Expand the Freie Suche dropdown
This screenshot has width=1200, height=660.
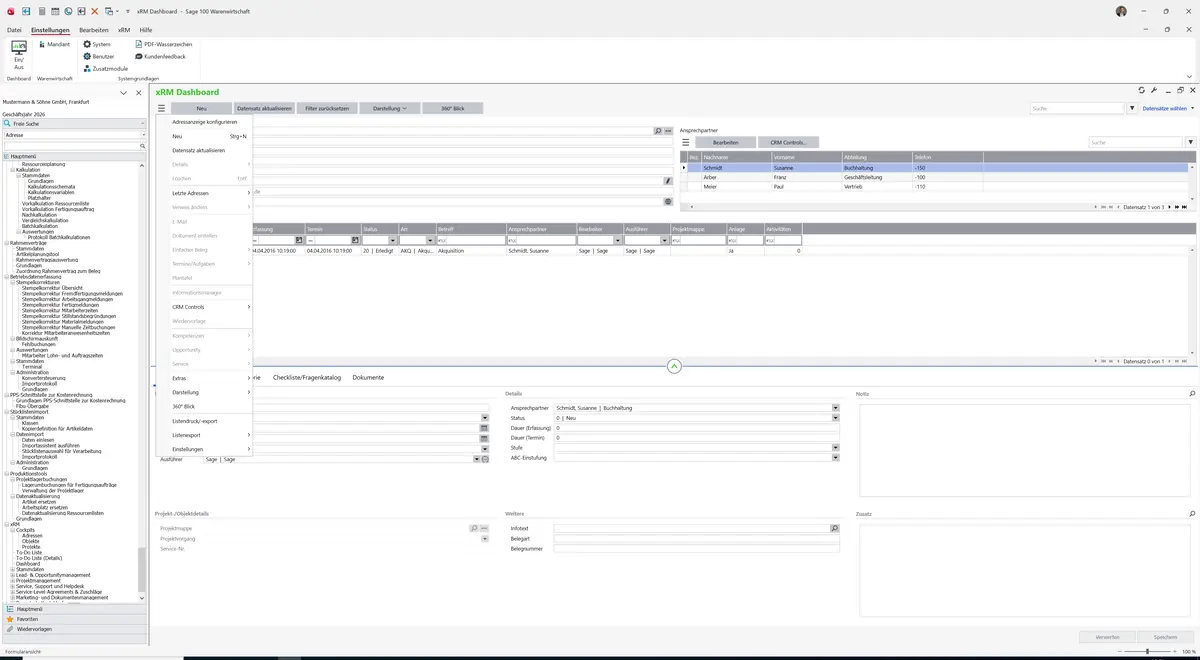tap(143, 123)
